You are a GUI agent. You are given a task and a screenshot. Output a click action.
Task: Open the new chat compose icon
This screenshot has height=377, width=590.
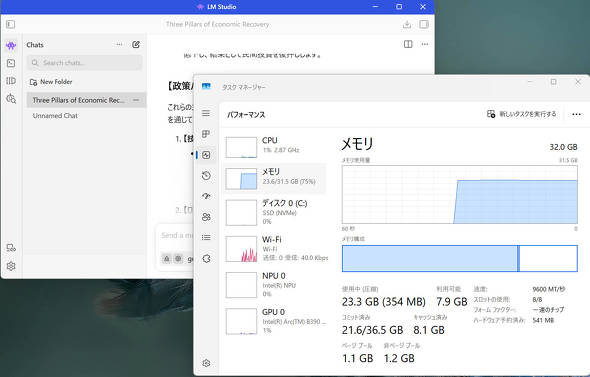pos(136,45)
